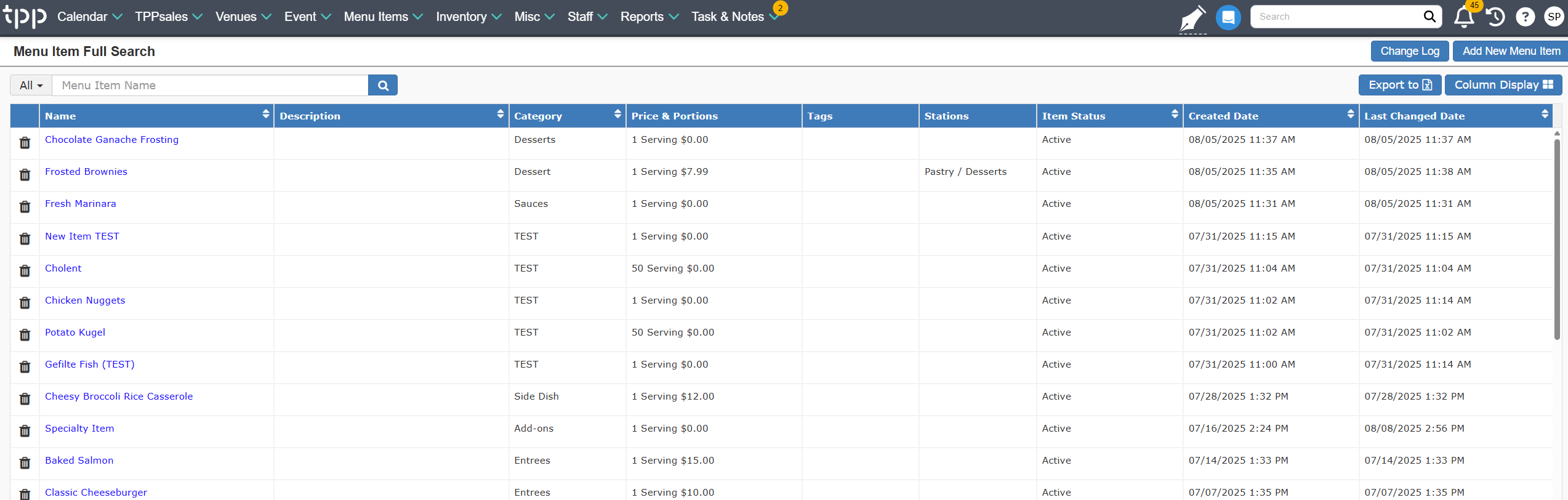Click the blue magnifier search button

383,86
